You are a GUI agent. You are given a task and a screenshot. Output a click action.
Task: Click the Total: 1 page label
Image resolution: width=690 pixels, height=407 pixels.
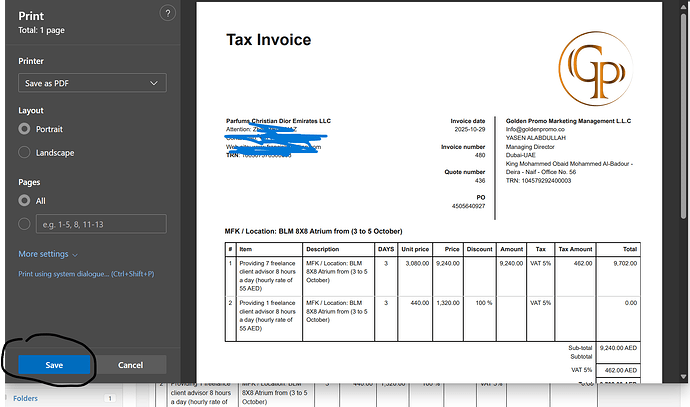(x=41, y=30)
